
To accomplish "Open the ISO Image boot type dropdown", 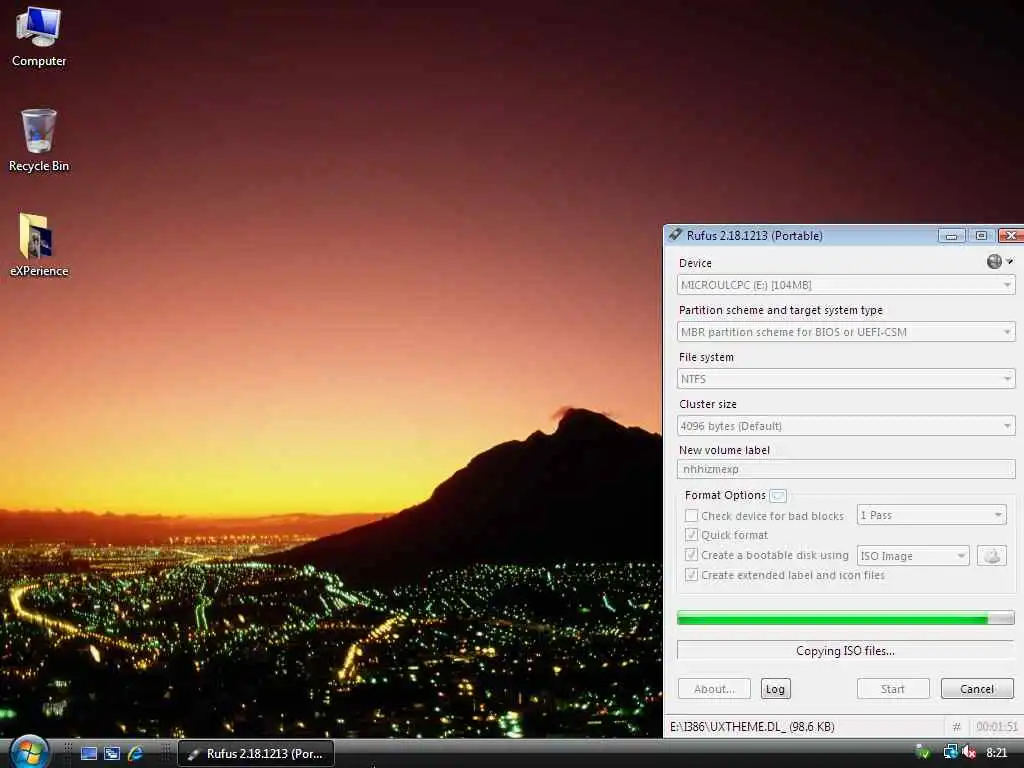I will point(913,556).
